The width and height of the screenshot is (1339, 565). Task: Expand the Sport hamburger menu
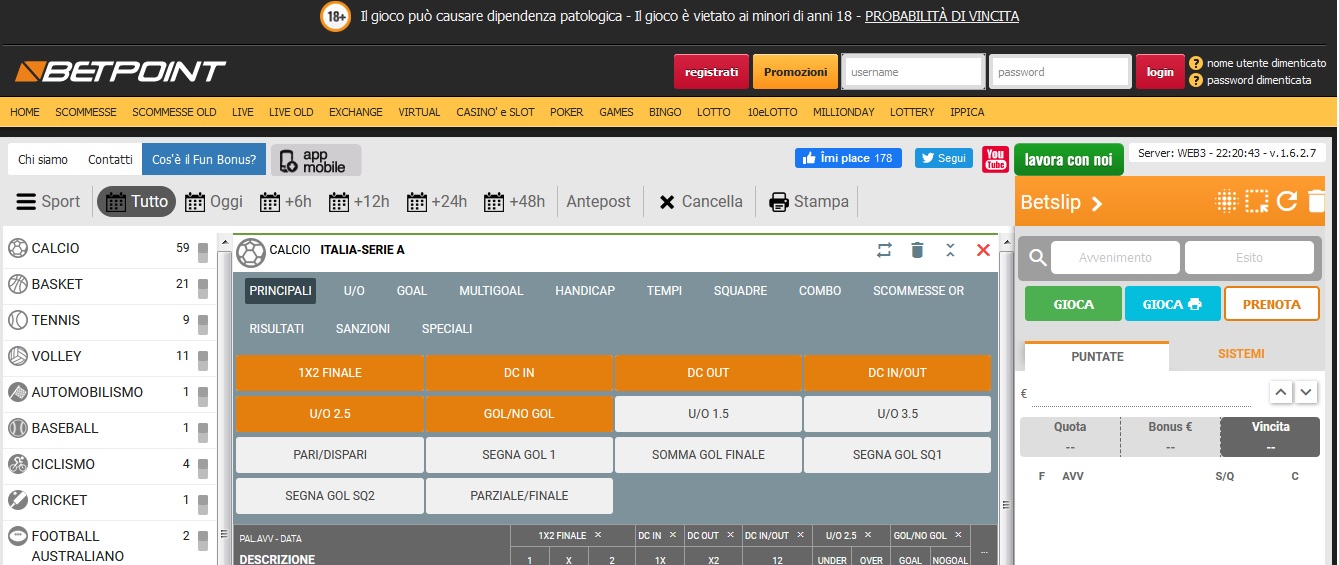(26, 202)
